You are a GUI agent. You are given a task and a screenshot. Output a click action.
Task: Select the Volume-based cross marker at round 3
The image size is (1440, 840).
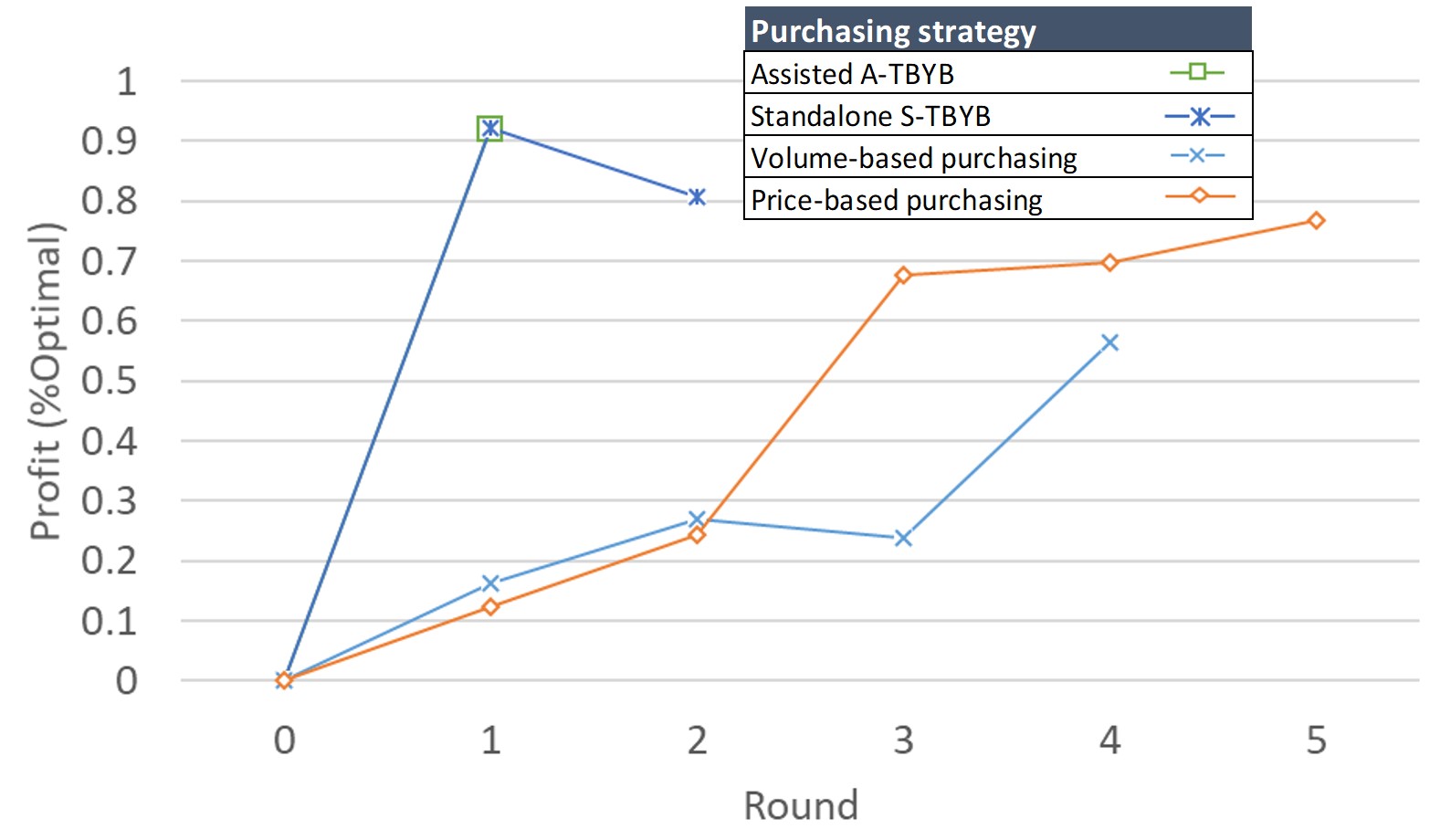(x=903, y=539)
